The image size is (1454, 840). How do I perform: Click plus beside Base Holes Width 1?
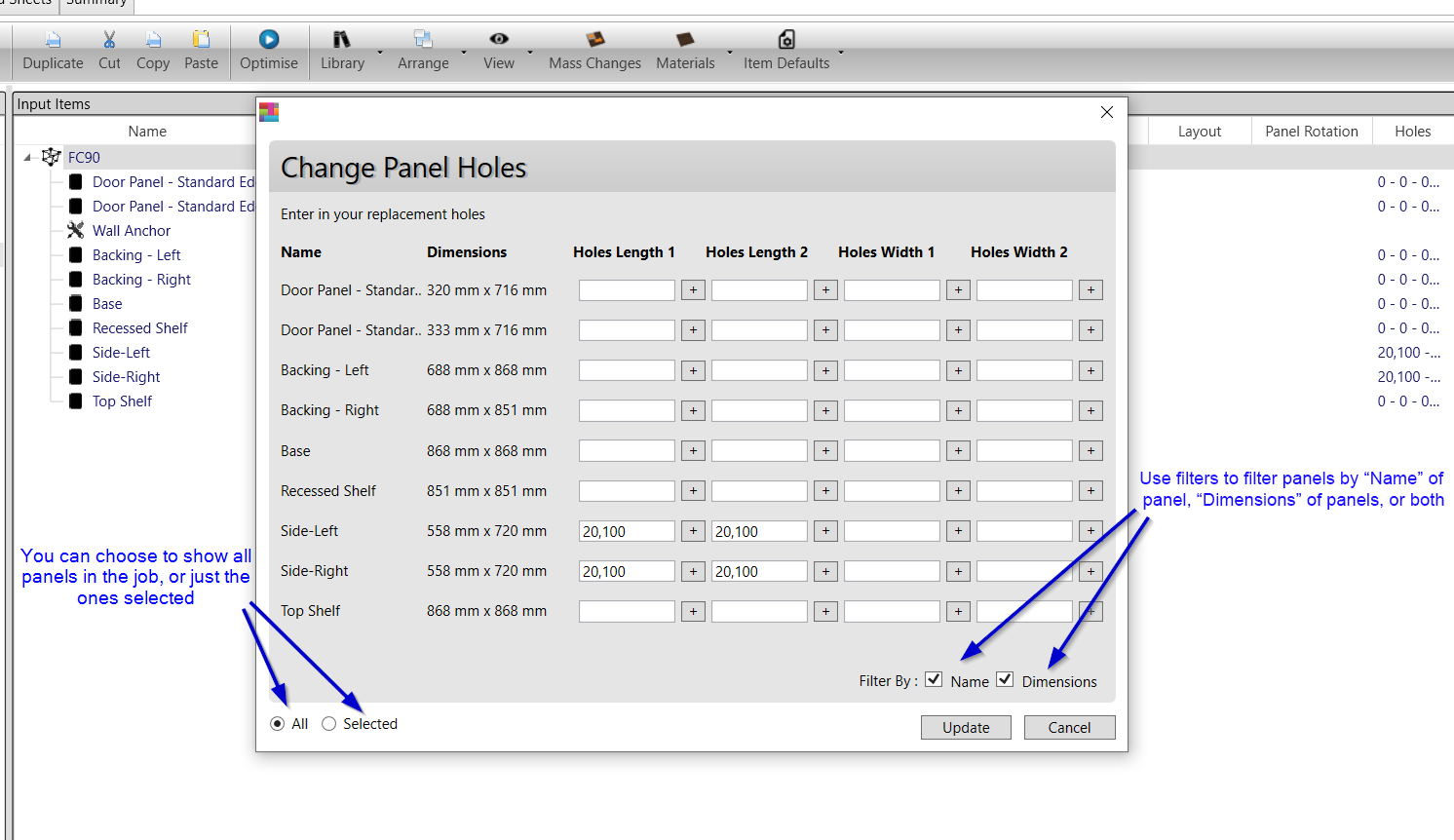(x=958, y=451)
